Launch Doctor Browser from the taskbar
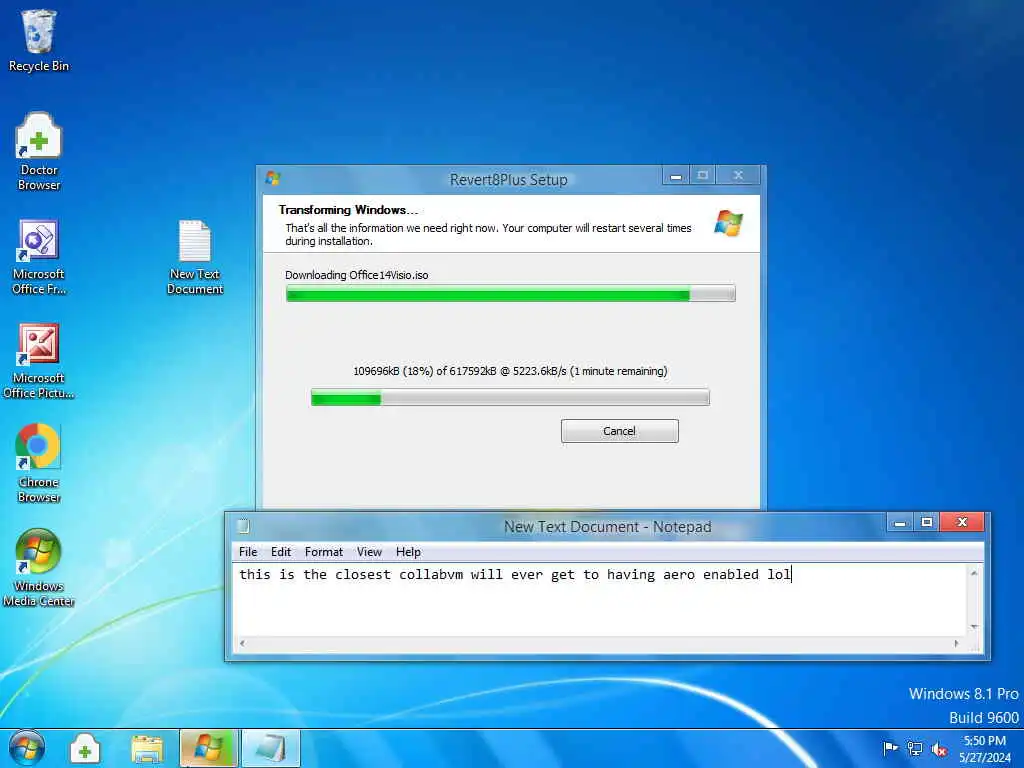Image resolution: width=1024 pixels, height=768 pixels. click(85, 749)
